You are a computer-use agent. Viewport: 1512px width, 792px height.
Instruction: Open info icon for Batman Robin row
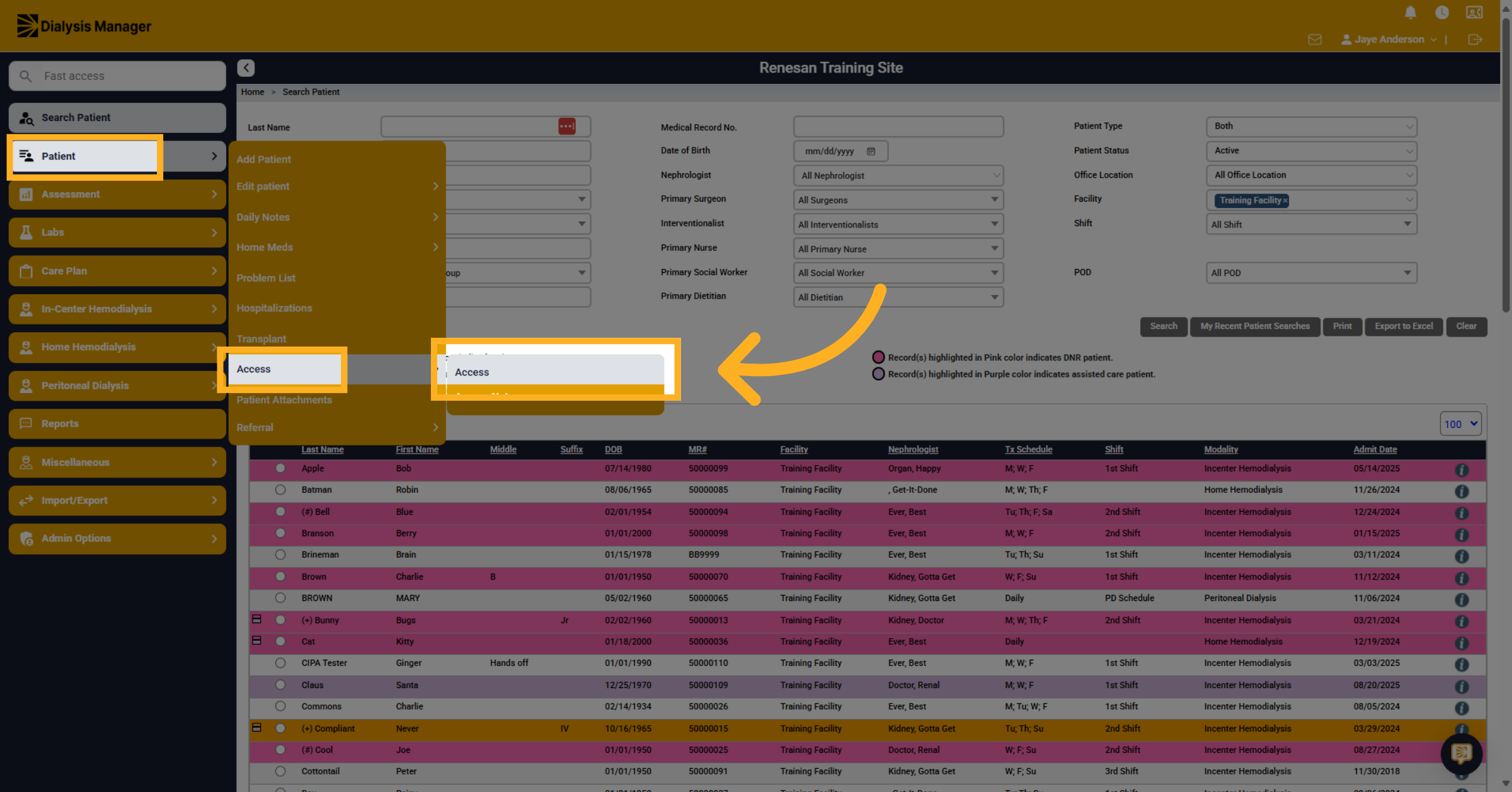point(1462,491)
